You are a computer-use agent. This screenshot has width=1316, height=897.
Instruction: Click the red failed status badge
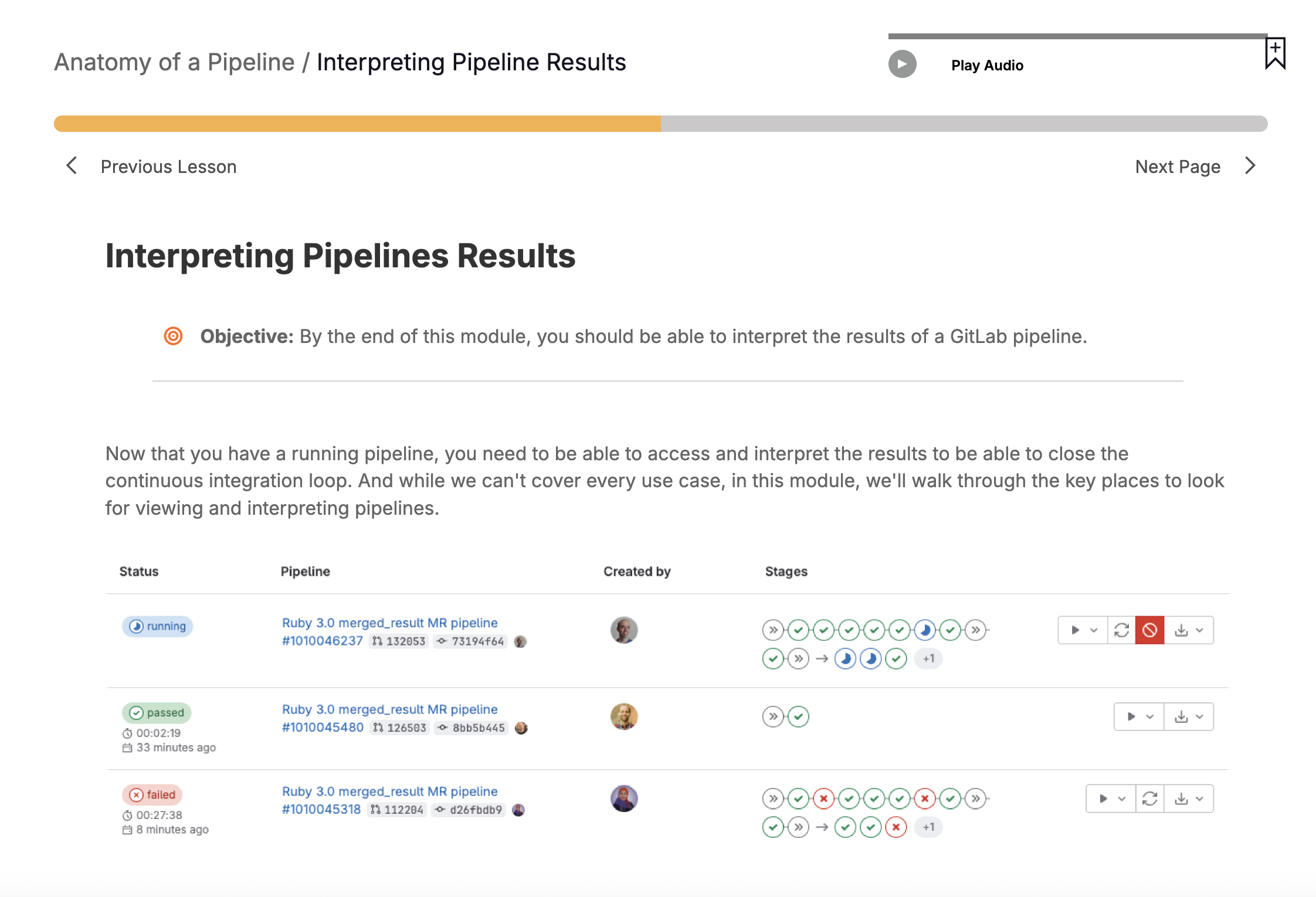click(x=152, y=794)
